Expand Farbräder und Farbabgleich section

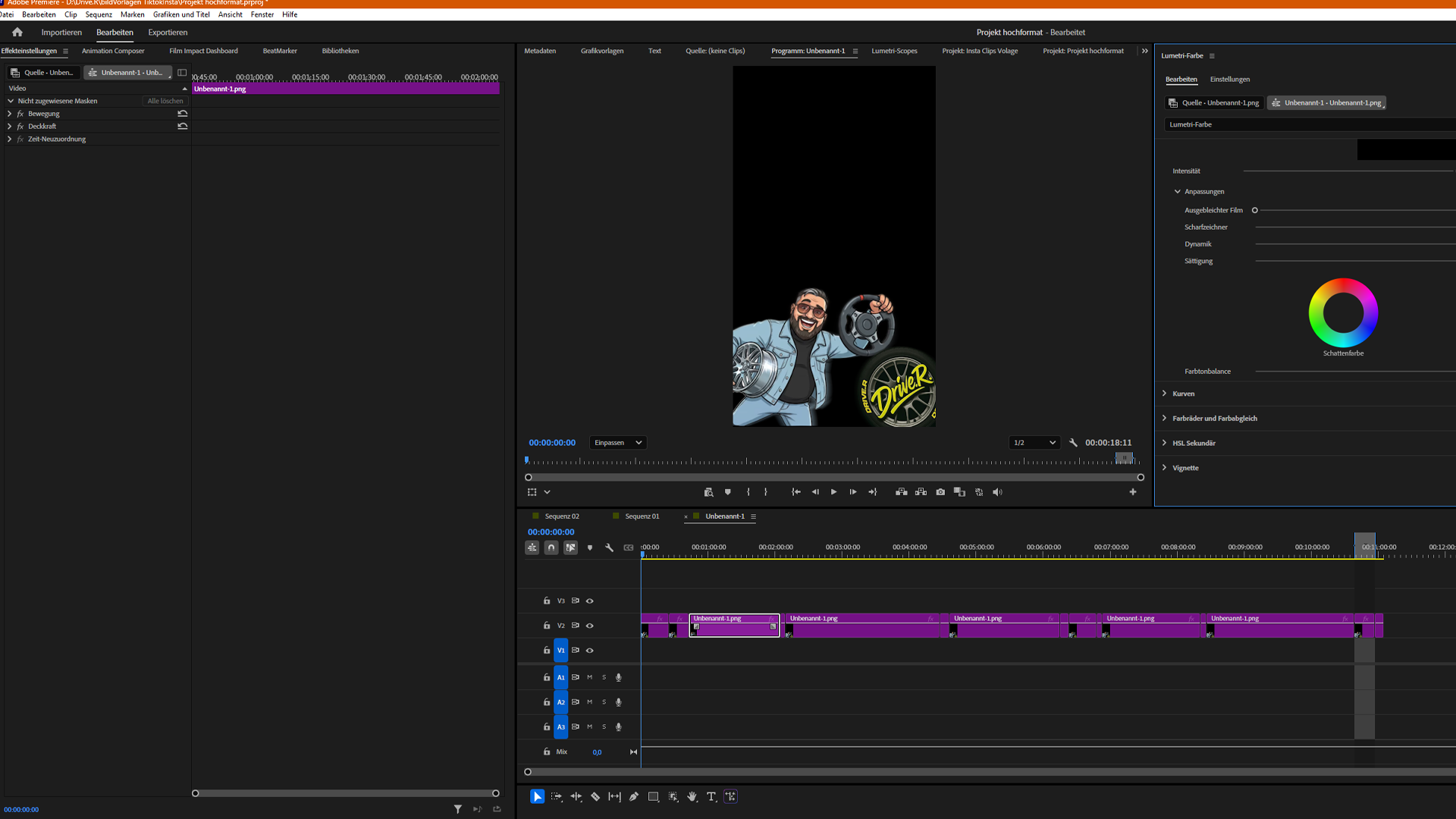click(1164, 419)
